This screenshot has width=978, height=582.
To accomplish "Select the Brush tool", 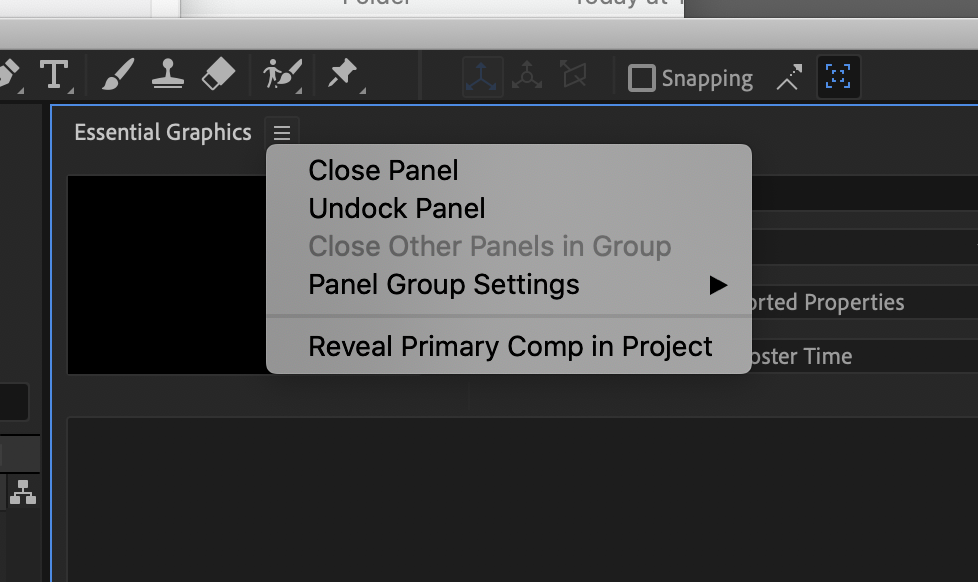I will [117, 74].
